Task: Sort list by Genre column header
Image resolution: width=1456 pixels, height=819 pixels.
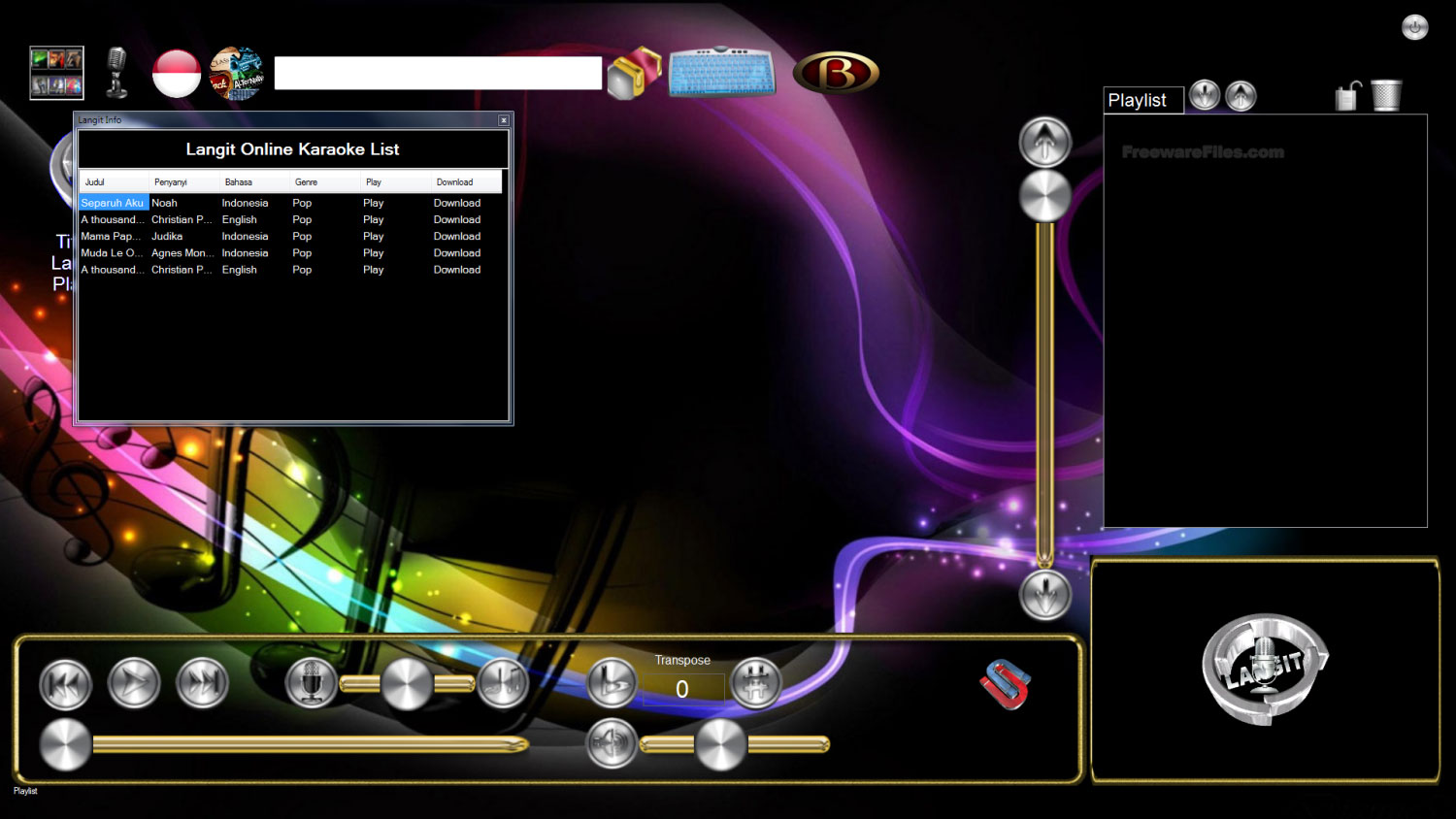Action: [325, 181]
